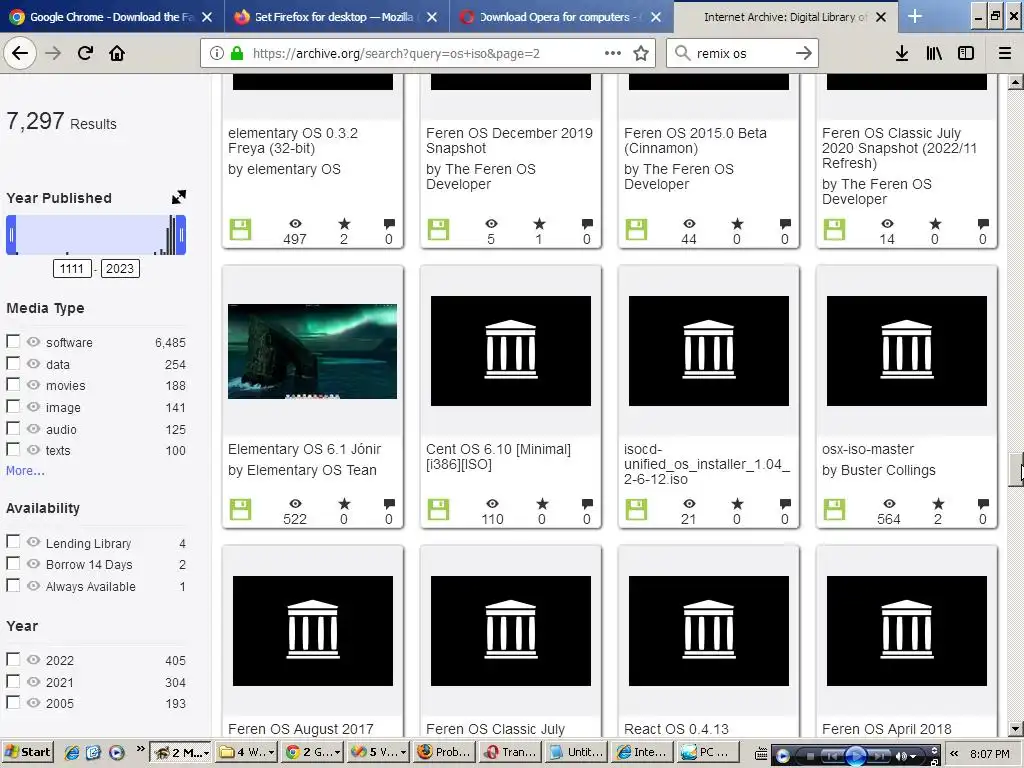Click the start year field 1111
1024x768 pixels.
tap(72, 268)
